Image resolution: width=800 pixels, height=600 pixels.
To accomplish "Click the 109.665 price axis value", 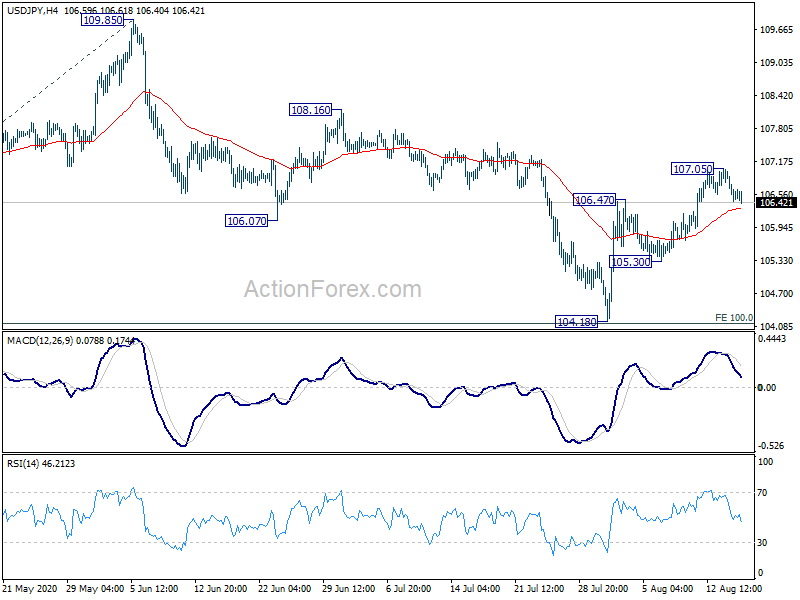I will click(x=777, y=30).
